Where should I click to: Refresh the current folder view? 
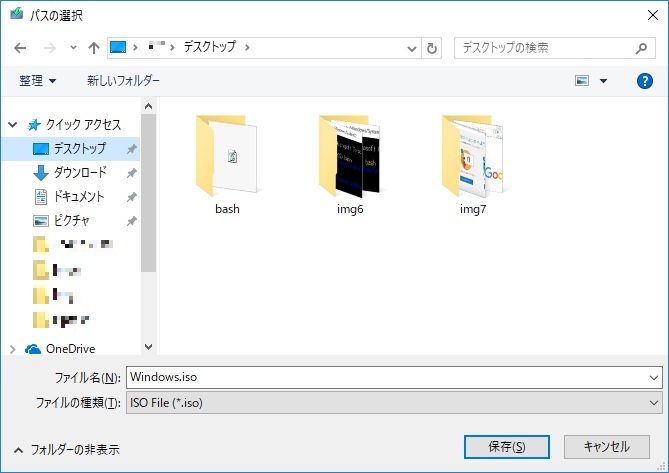coord(432,48)
